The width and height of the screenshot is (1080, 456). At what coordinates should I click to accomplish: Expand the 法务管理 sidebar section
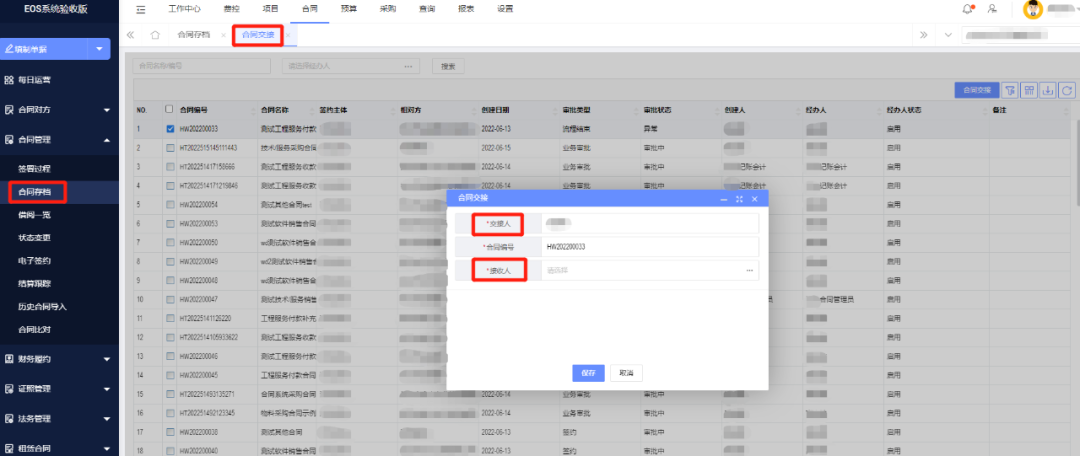click(x=107, y=418)
